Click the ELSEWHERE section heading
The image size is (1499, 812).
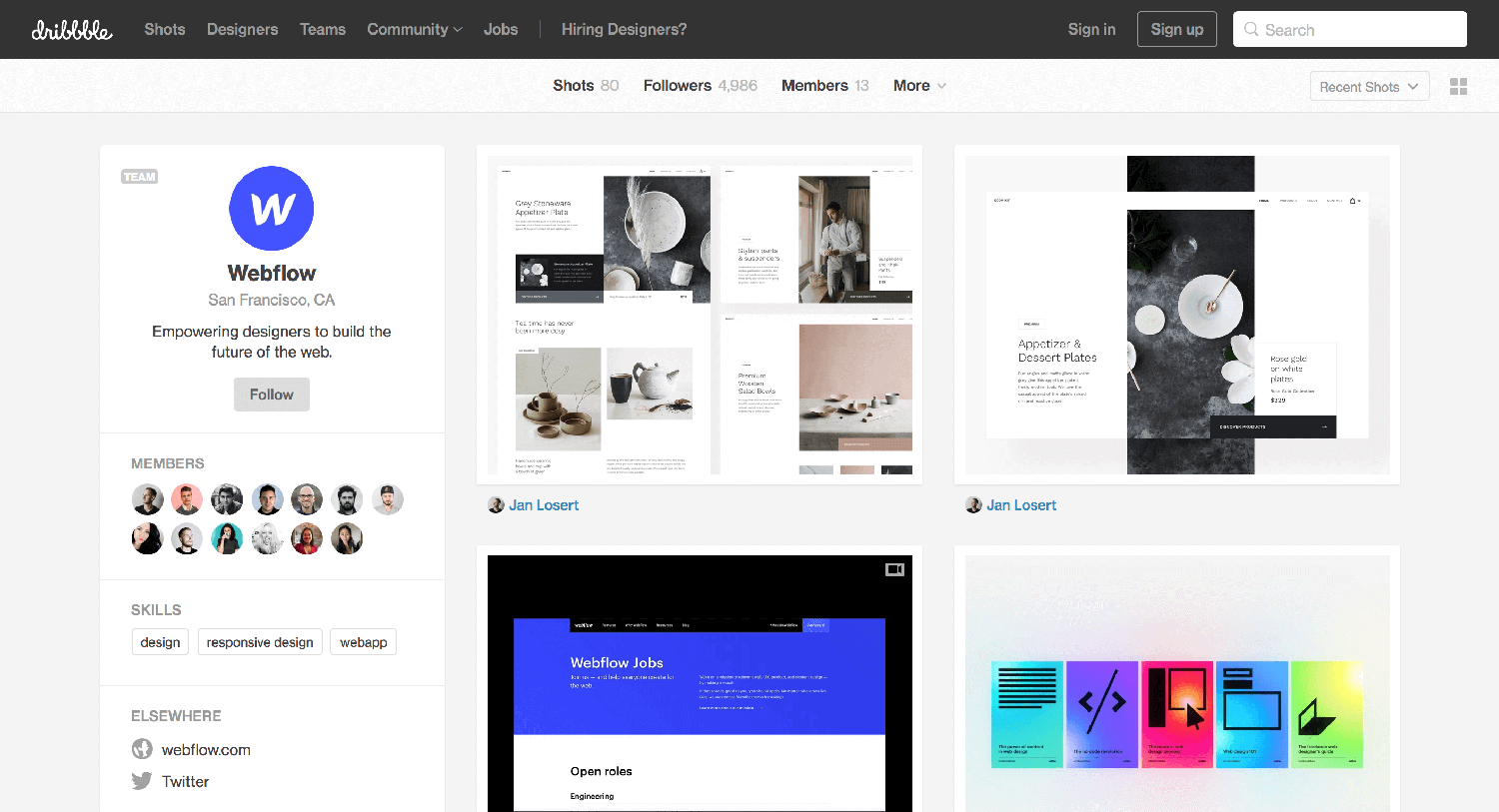[176, 716]
